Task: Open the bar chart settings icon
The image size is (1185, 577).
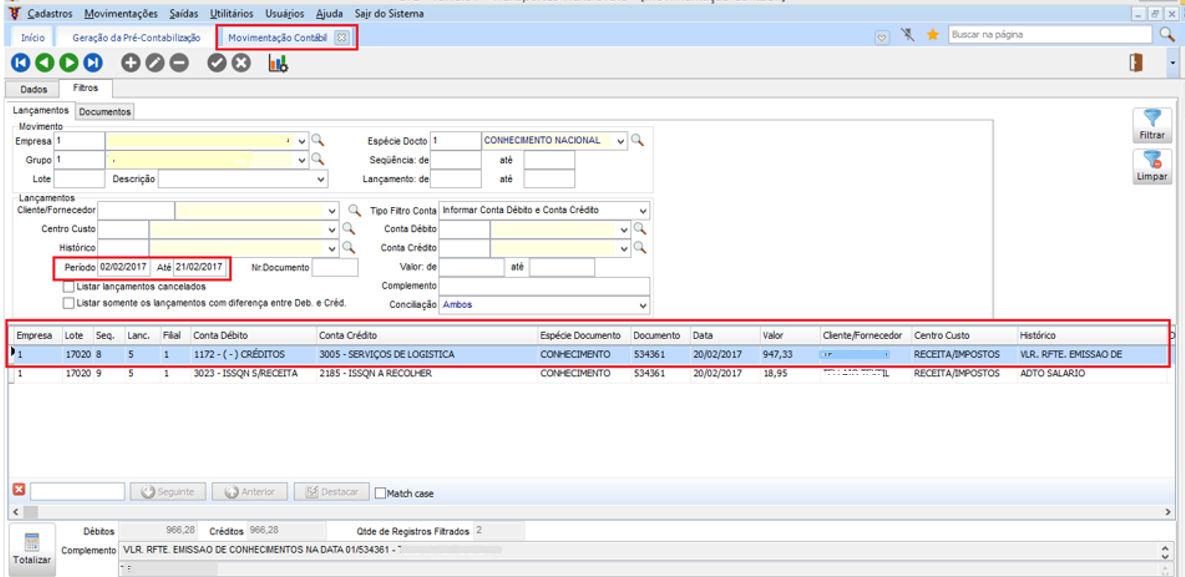Action: tap(278, 63)
